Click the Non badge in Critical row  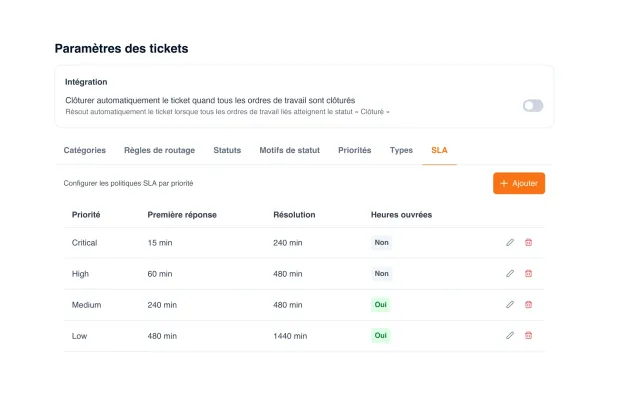[x=381, y=242]
